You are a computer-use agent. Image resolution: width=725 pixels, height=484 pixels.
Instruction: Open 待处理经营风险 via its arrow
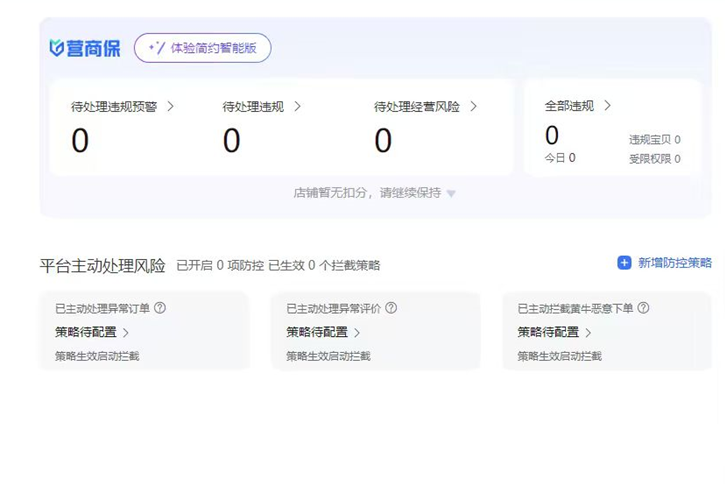coord(474,106)
